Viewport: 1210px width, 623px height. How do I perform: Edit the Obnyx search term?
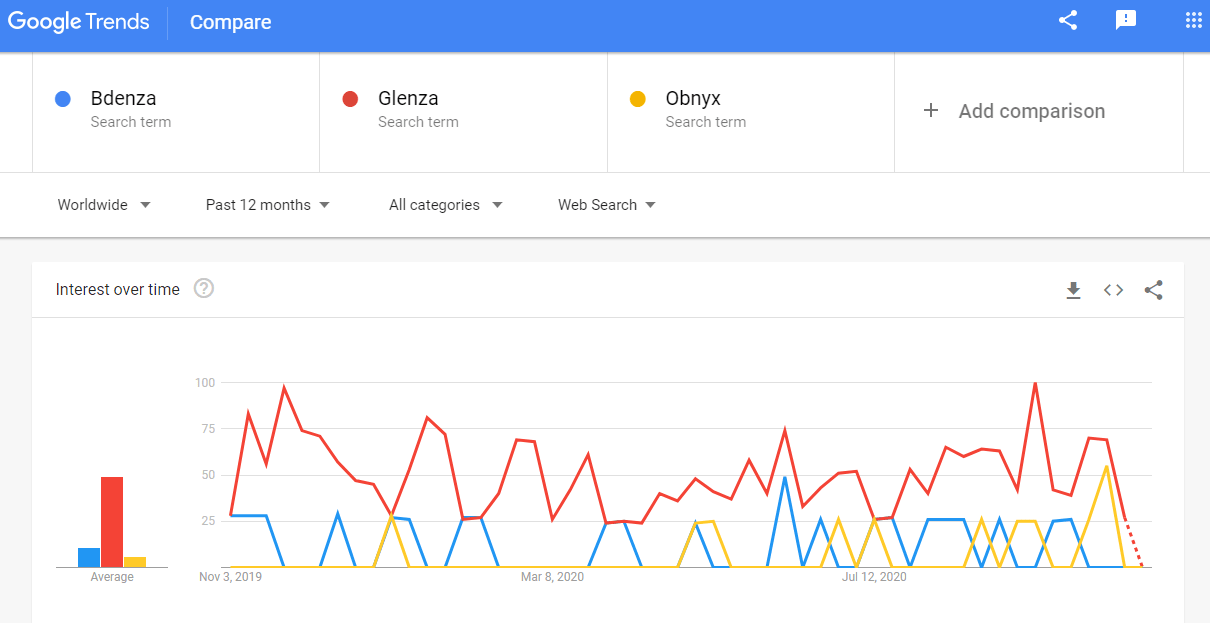tap(751, 112)
